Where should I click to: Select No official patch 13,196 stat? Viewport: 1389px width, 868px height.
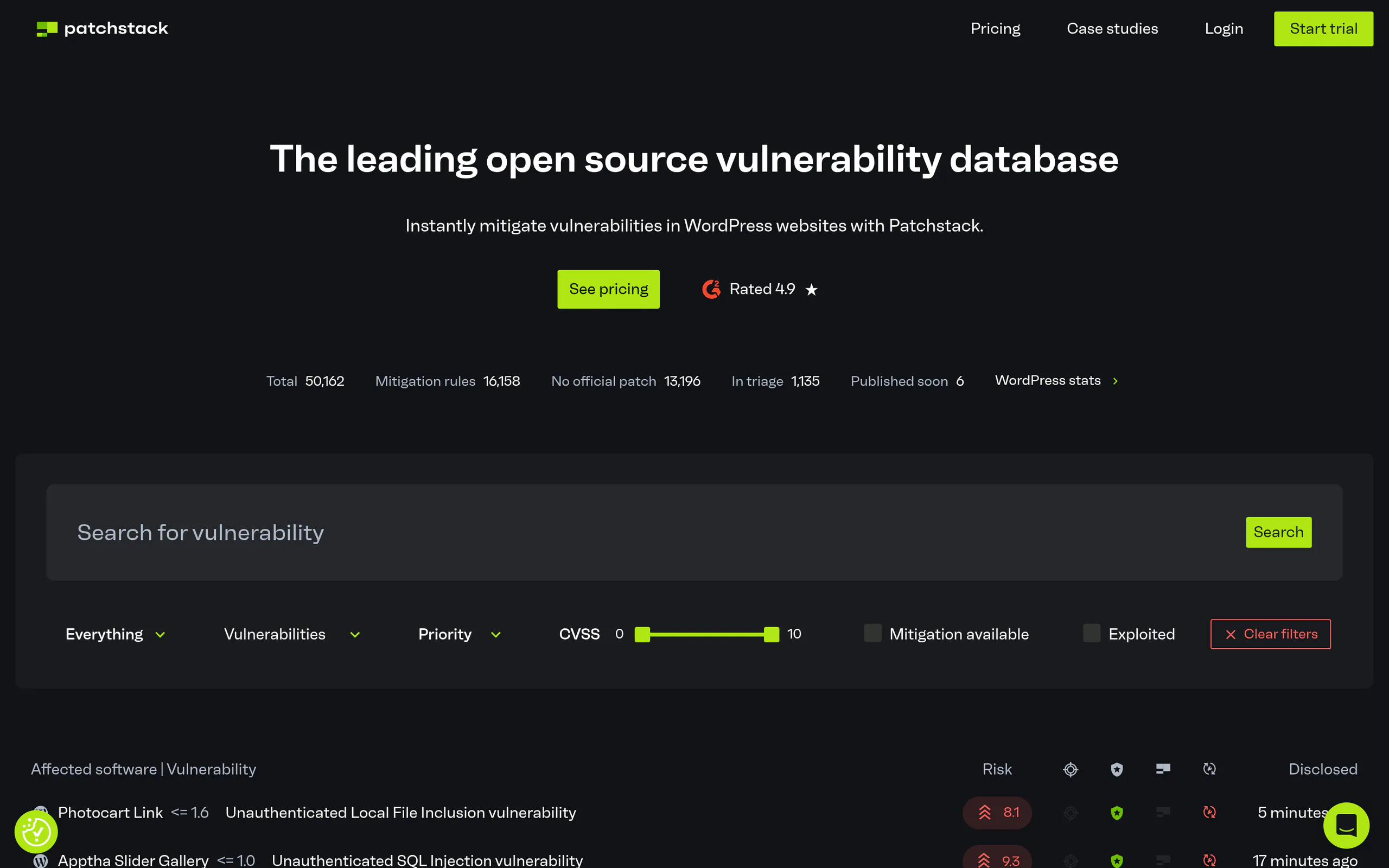coord(625,381)
